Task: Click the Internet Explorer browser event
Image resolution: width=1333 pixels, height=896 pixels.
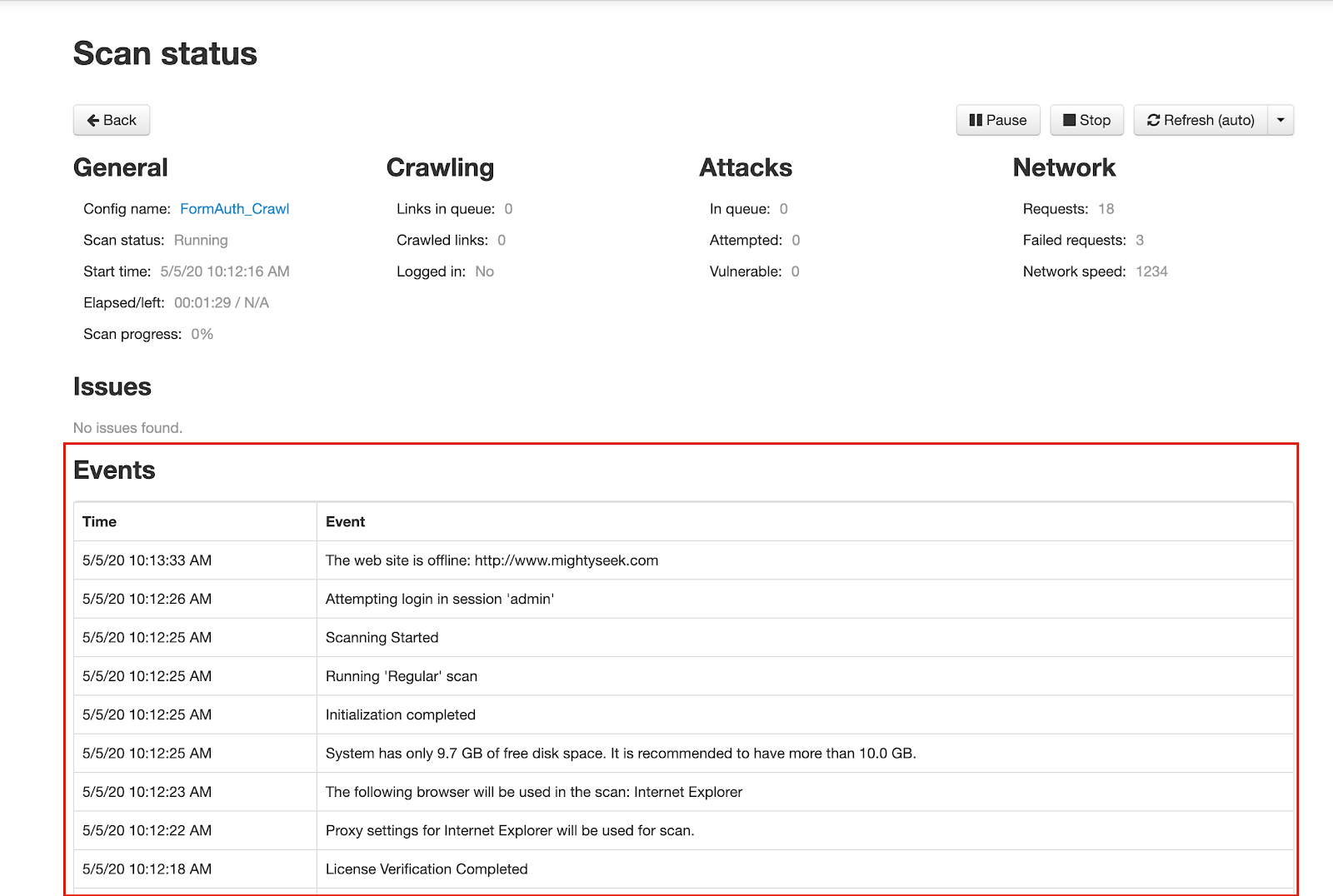Action: point(533,792)
